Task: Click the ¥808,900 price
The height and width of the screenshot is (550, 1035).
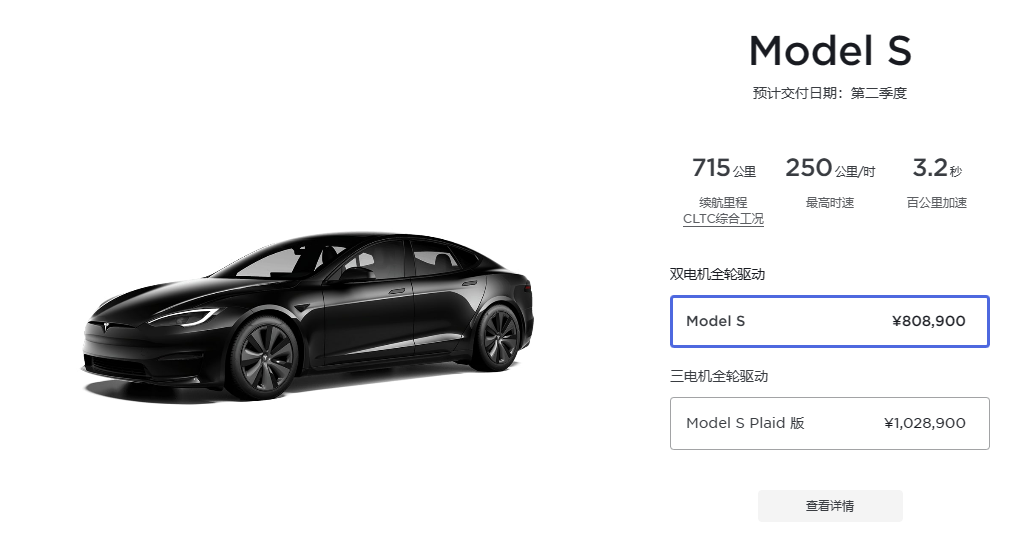Action: [928, 322]
